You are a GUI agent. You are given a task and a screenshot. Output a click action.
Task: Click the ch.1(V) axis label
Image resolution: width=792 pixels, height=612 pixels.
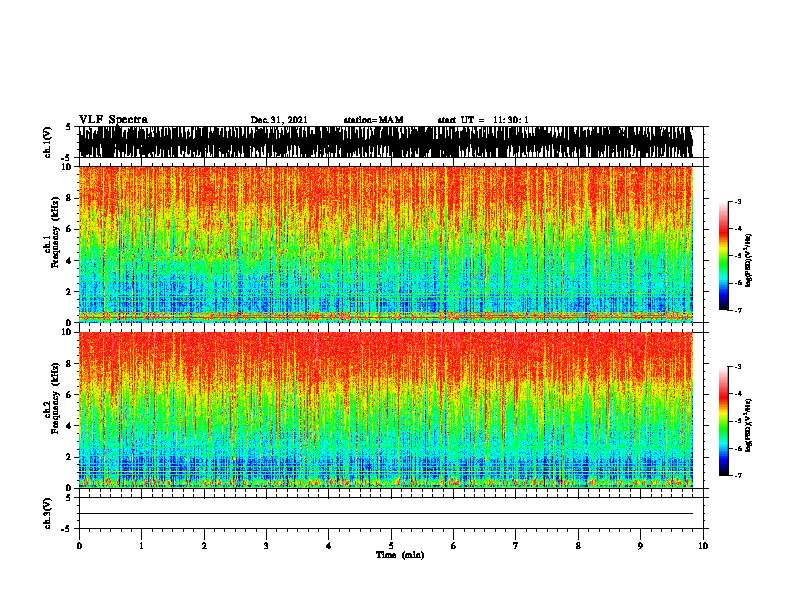point(48,142)
